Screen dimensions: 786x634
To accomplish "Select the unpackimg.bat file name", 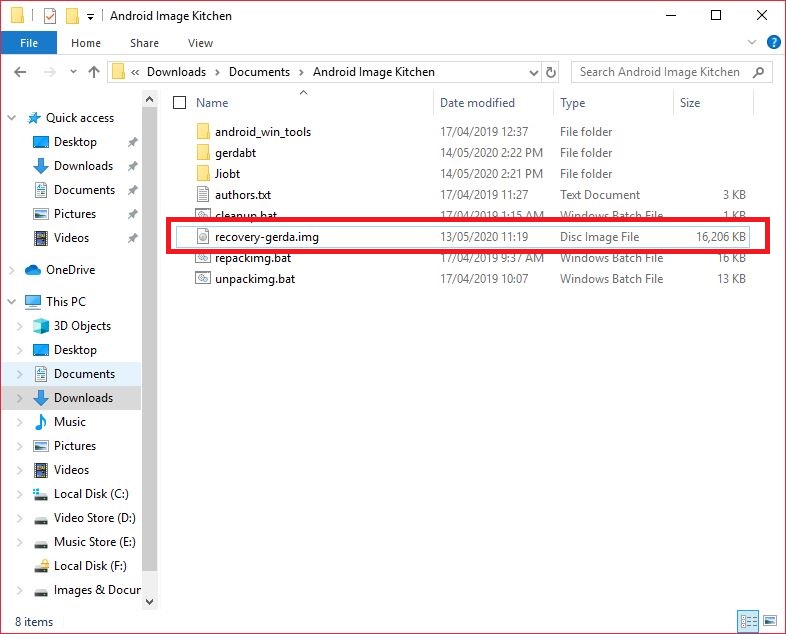I will tap(255, 279).
